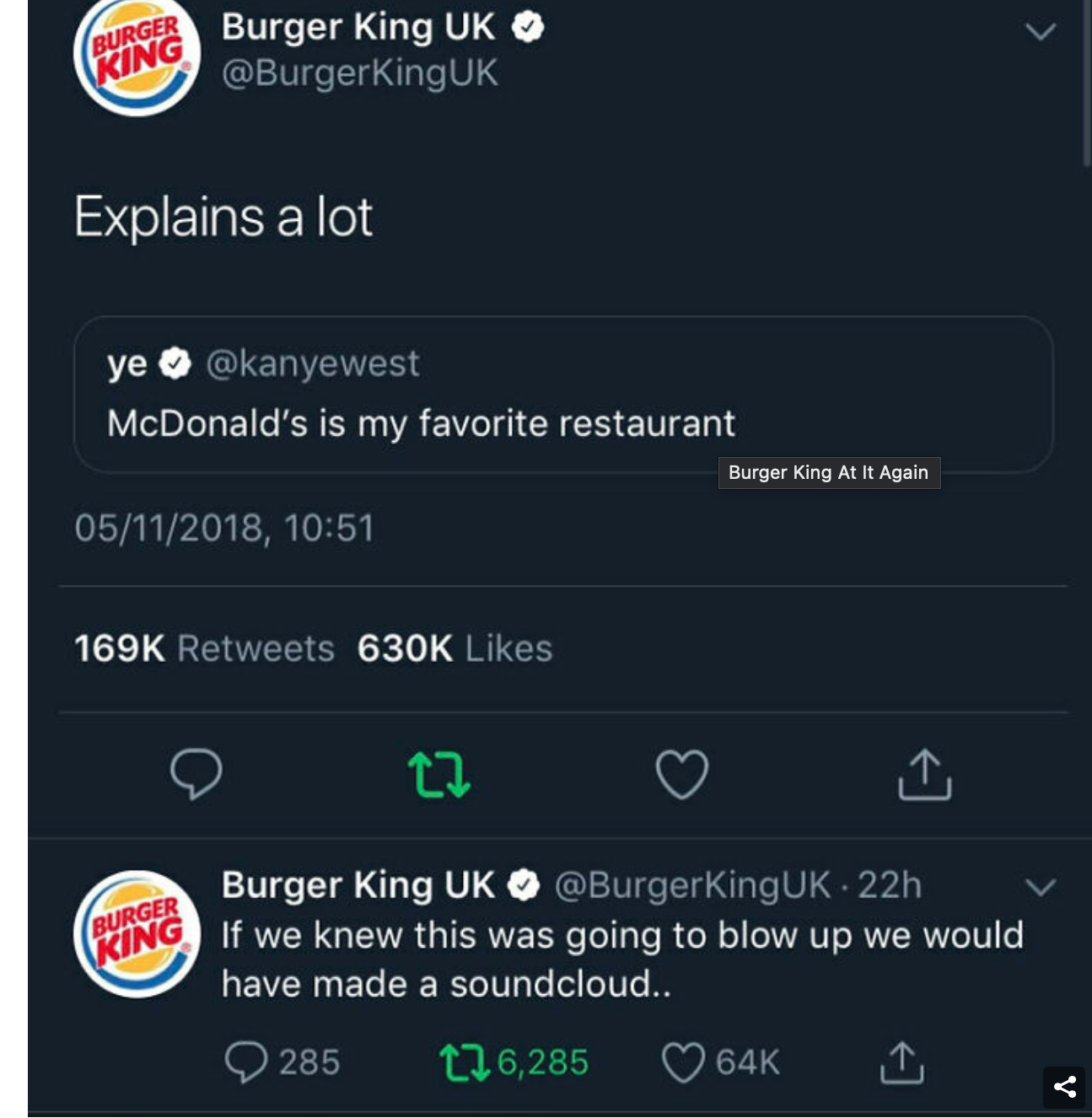Image resolution: width=1092 pixels, height=1118 pixels.
Task: Undo retweet on the main tweet
Action: tap(438, 774)
